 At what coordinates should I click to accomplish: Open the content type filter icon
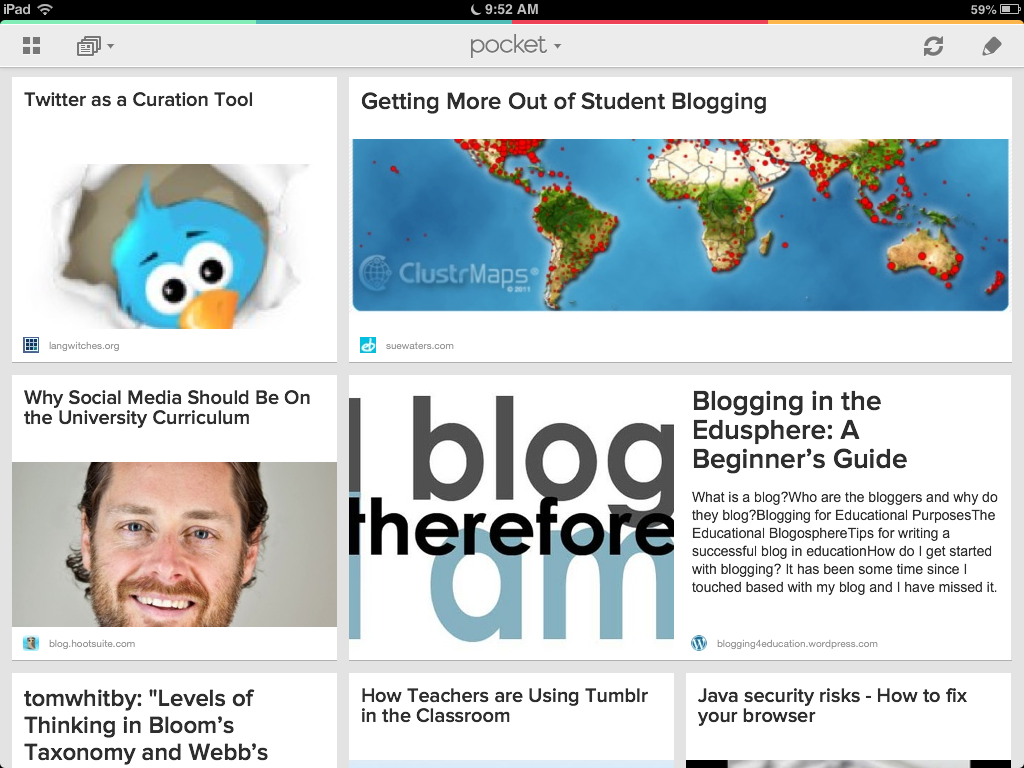click(x=88, y=46)
